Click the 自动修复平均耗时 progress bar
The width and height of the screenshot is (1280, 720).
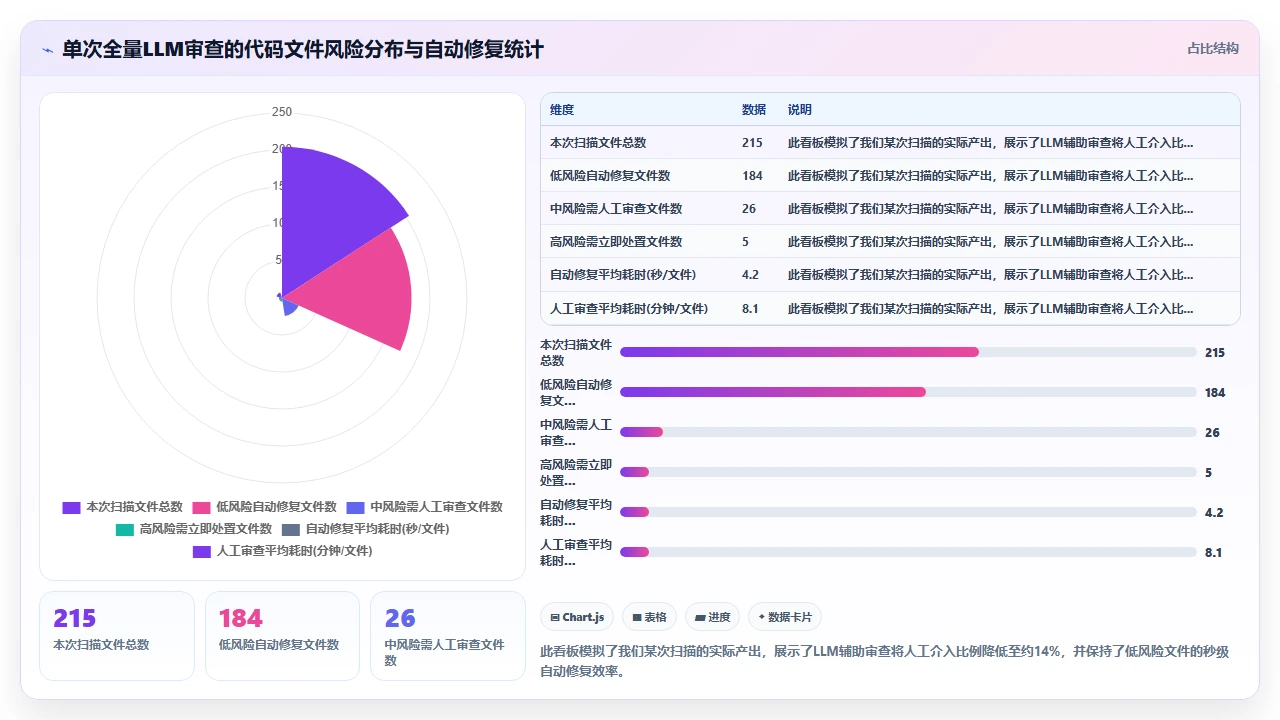[x=908, y=512]
